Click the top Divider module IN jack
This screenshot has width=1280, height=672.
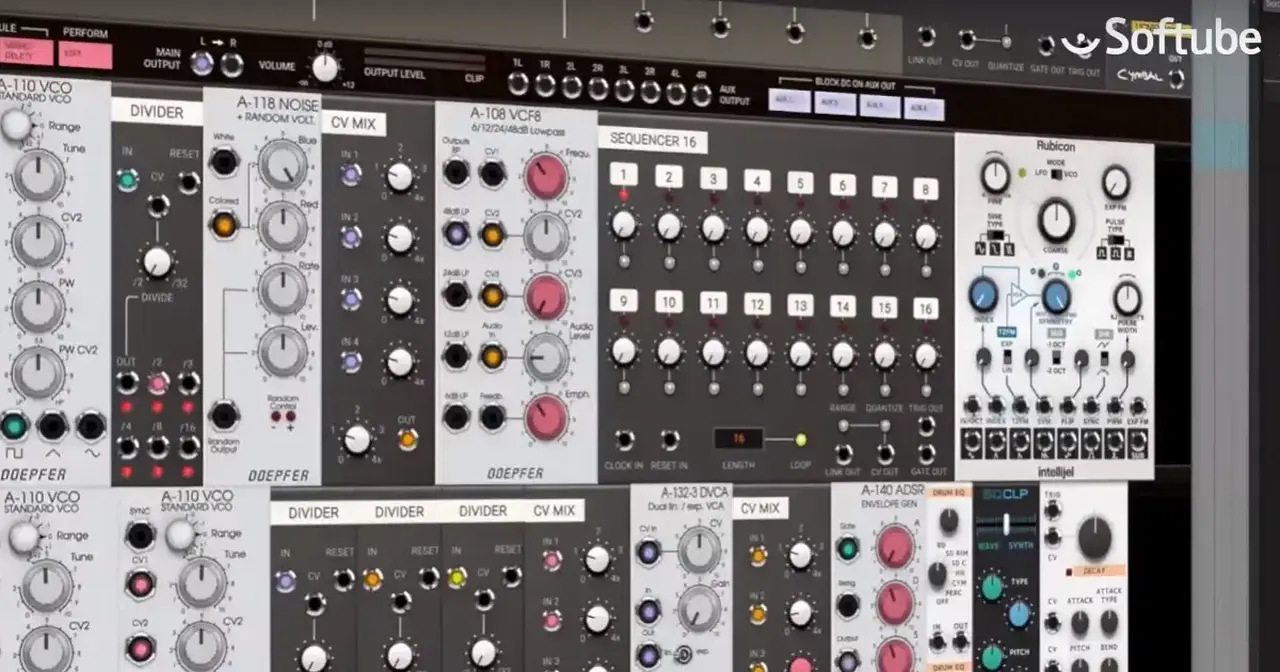tap(127, 180)
